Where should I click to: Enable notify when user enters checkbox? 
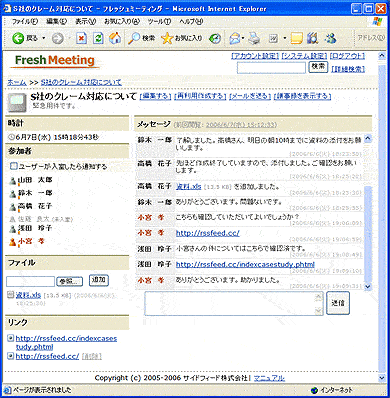pos(13,166)
